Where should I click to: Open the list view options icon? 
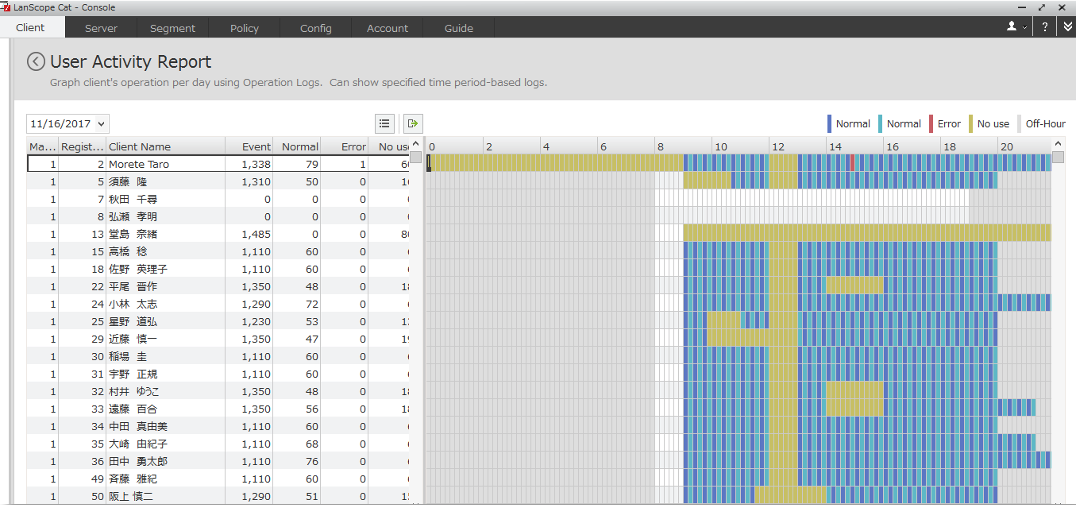point(384,123)
